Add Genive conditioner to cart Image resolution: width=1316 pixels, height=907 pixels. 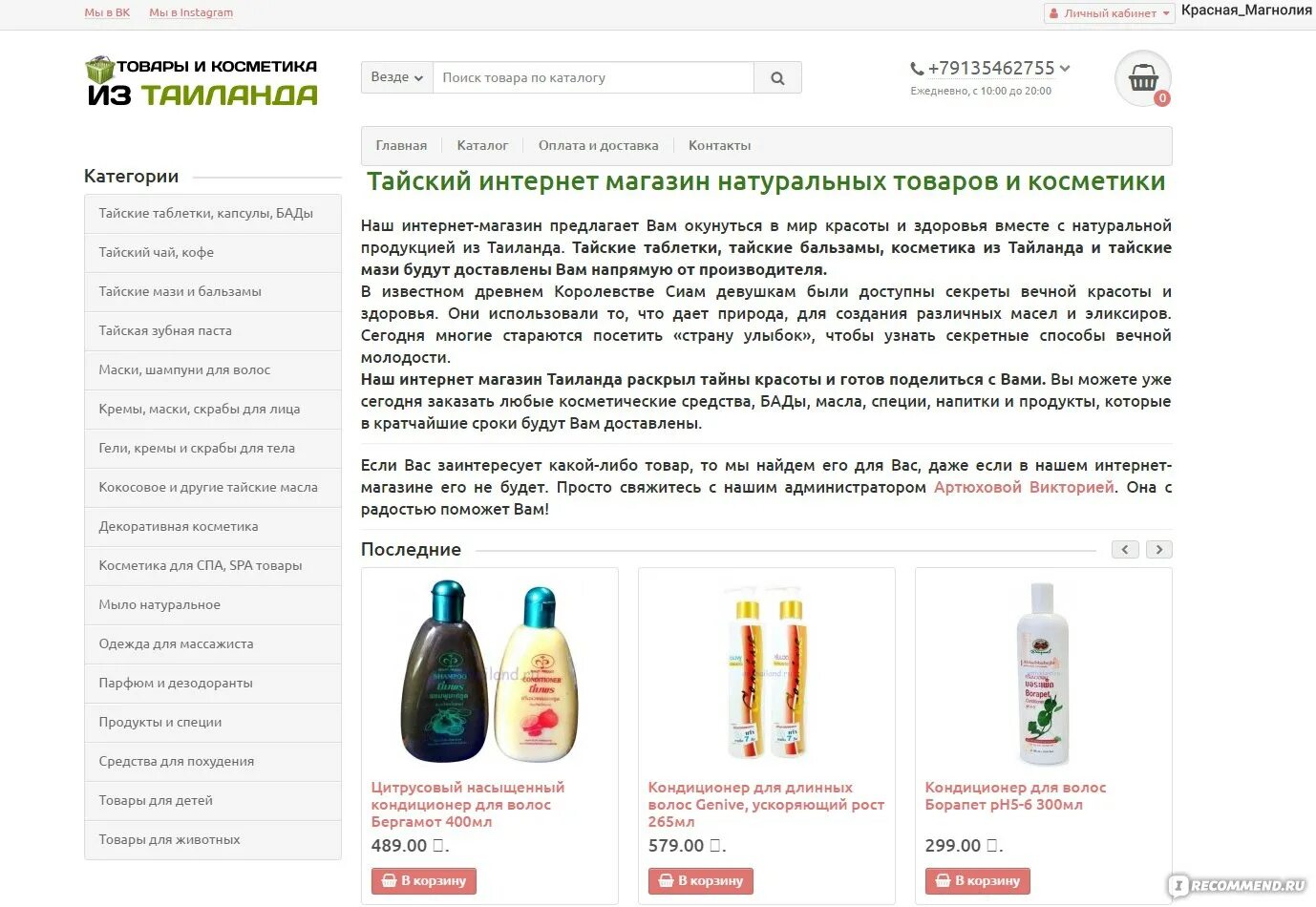(700, 881)
